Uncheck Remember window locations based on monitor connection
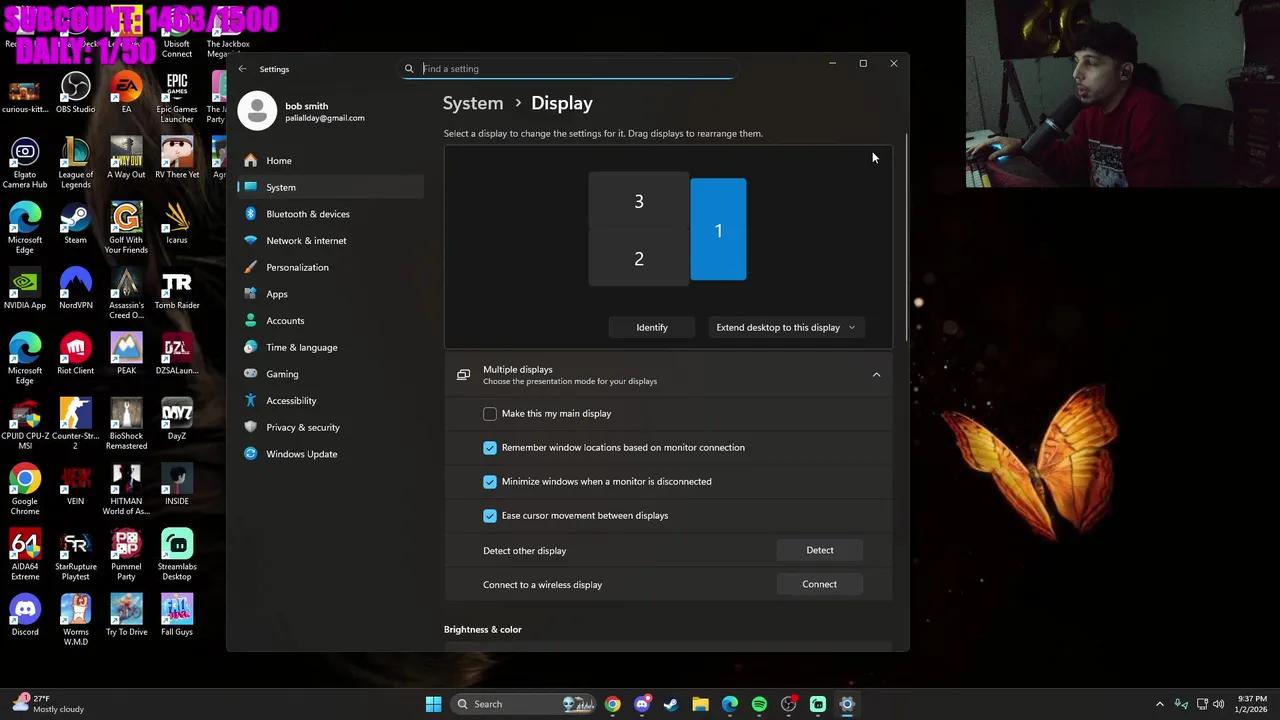Viewport: 1280px width, 720px height. [x=490, y=448]
